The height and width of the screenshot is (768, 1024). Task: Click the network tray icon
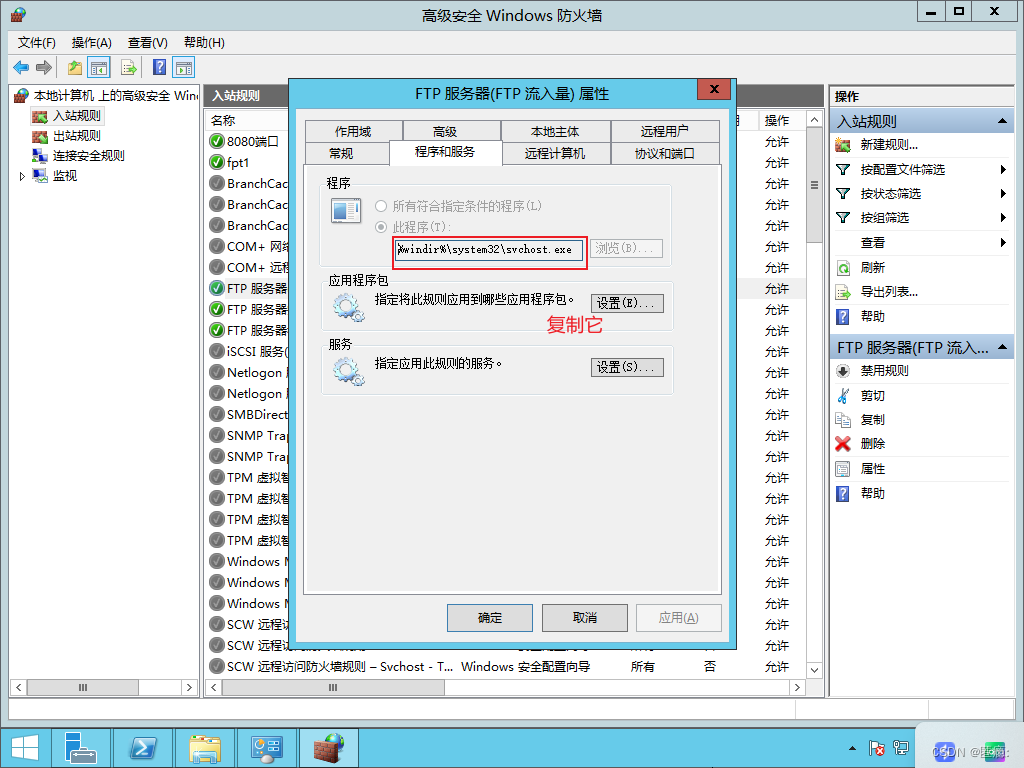pyautogui.click(x=901, y=748)
